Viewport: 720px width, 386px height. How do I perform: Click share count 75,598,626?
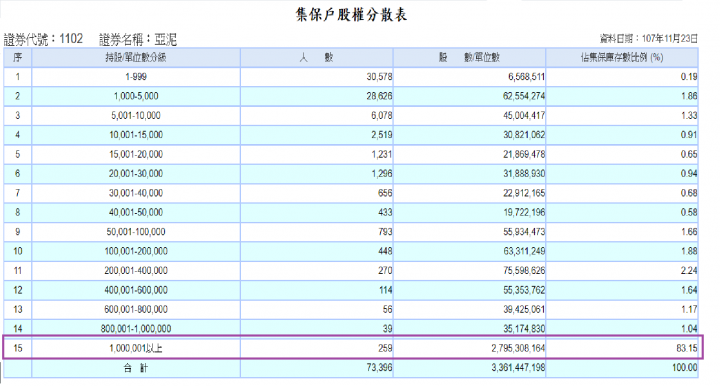pos(524,271)
